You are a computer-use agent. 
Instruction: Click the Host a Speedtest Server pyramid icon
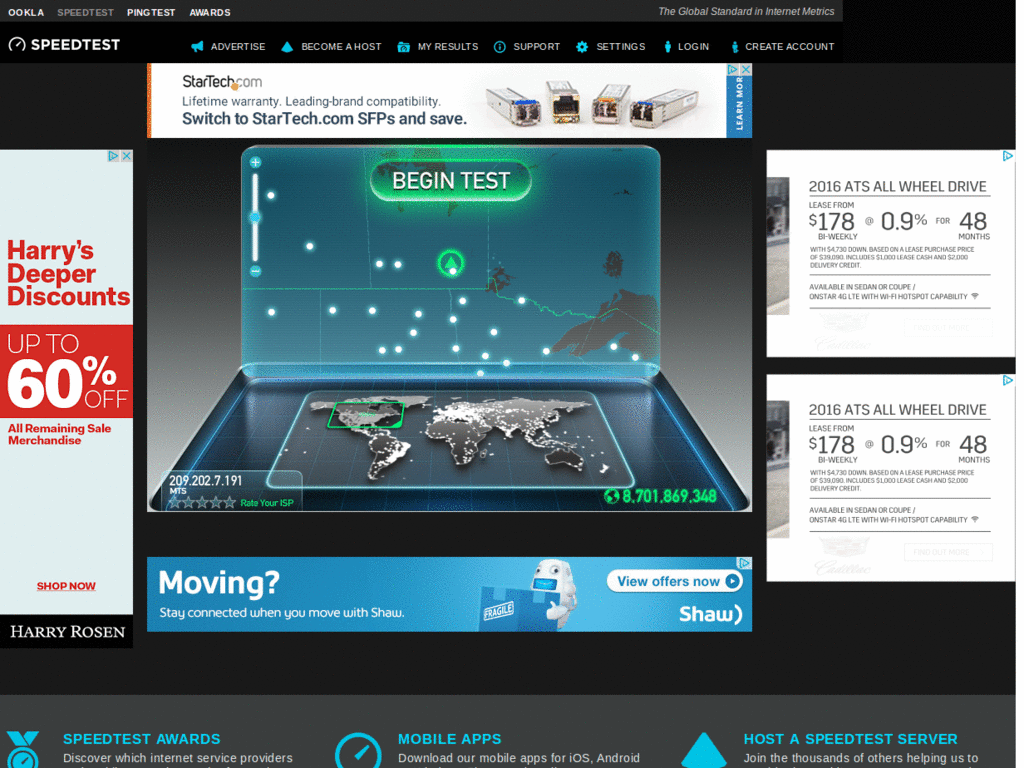pos(704,749)
